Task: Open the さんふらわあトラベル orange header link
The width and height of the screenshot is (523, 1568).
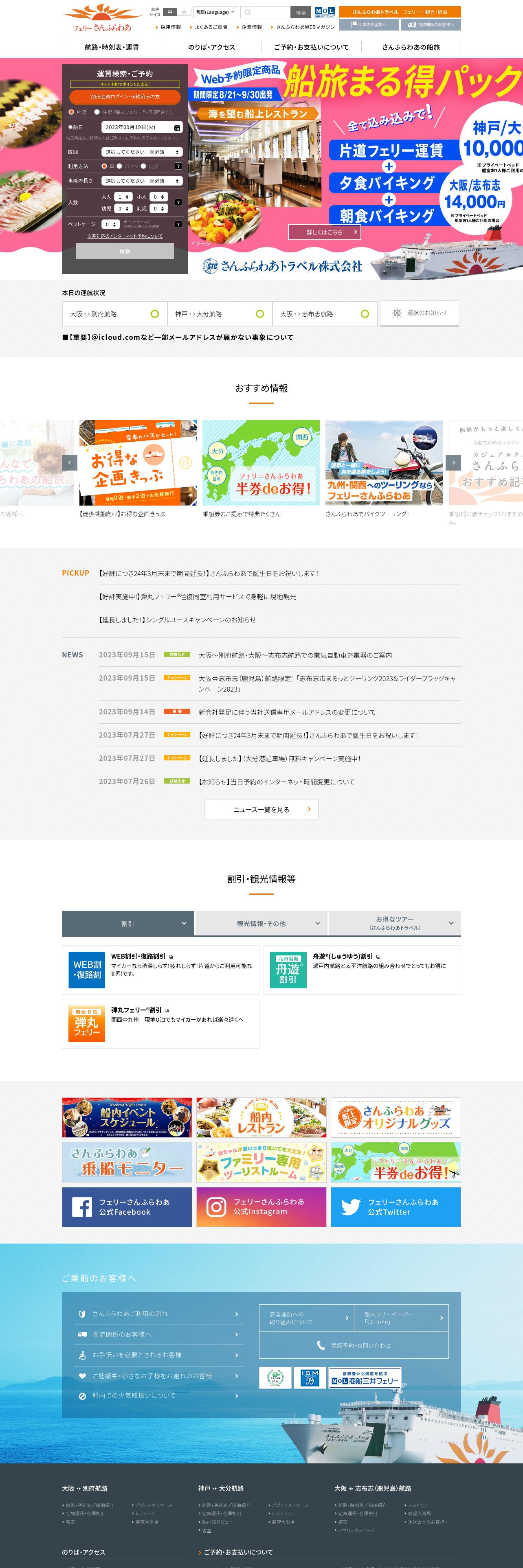Action: (x=400, y=12)
